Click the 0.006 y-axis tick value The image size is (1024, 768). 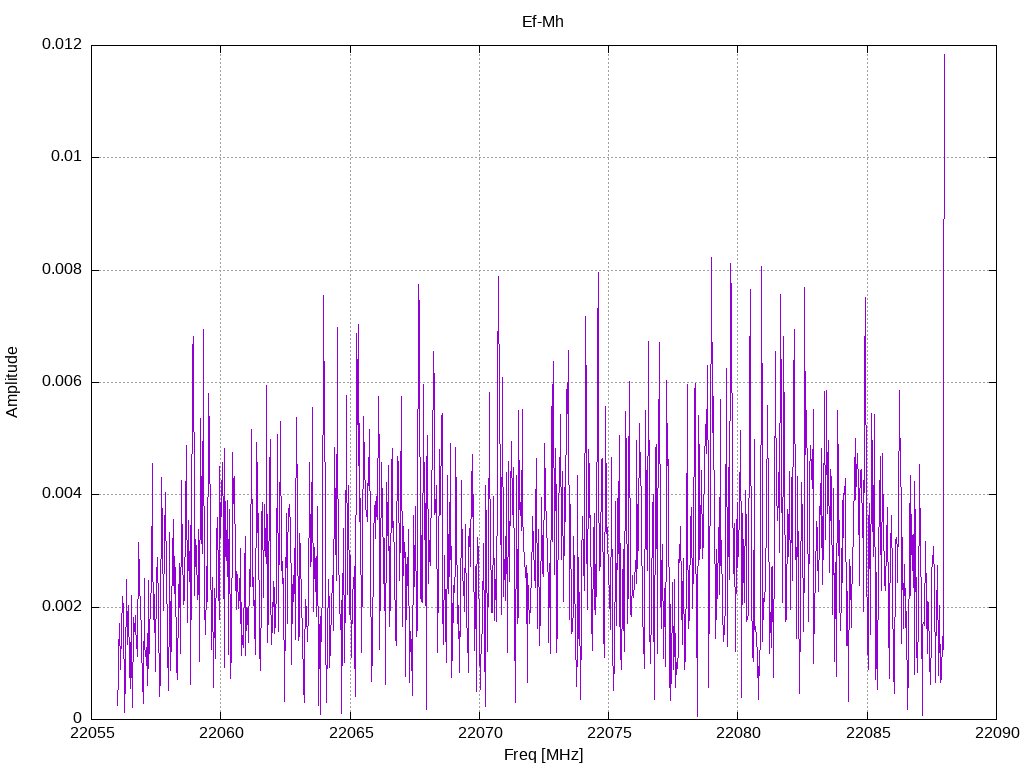click(x=62, y=382)
